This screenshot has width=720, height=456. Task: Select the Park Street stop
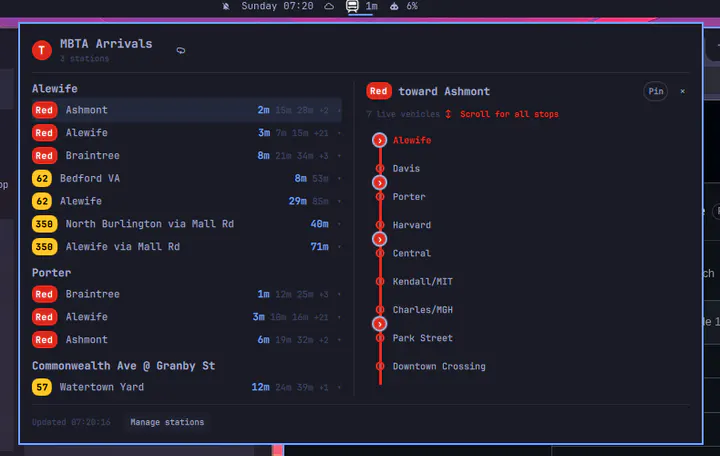(422, 338)
